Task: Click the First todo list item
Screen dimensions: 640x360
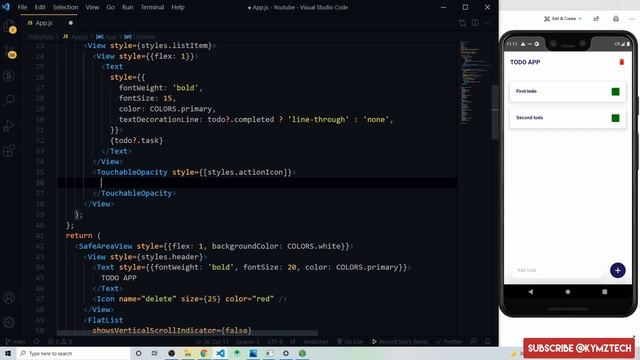Action: pyautogui.click(x=568, y=92)
